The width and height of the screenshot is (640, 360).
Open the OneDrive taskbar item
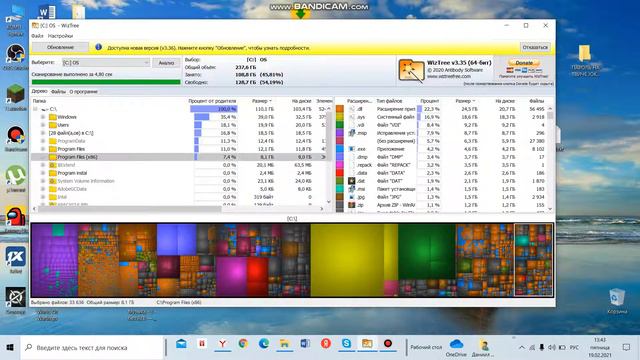(x=456, y=348)
